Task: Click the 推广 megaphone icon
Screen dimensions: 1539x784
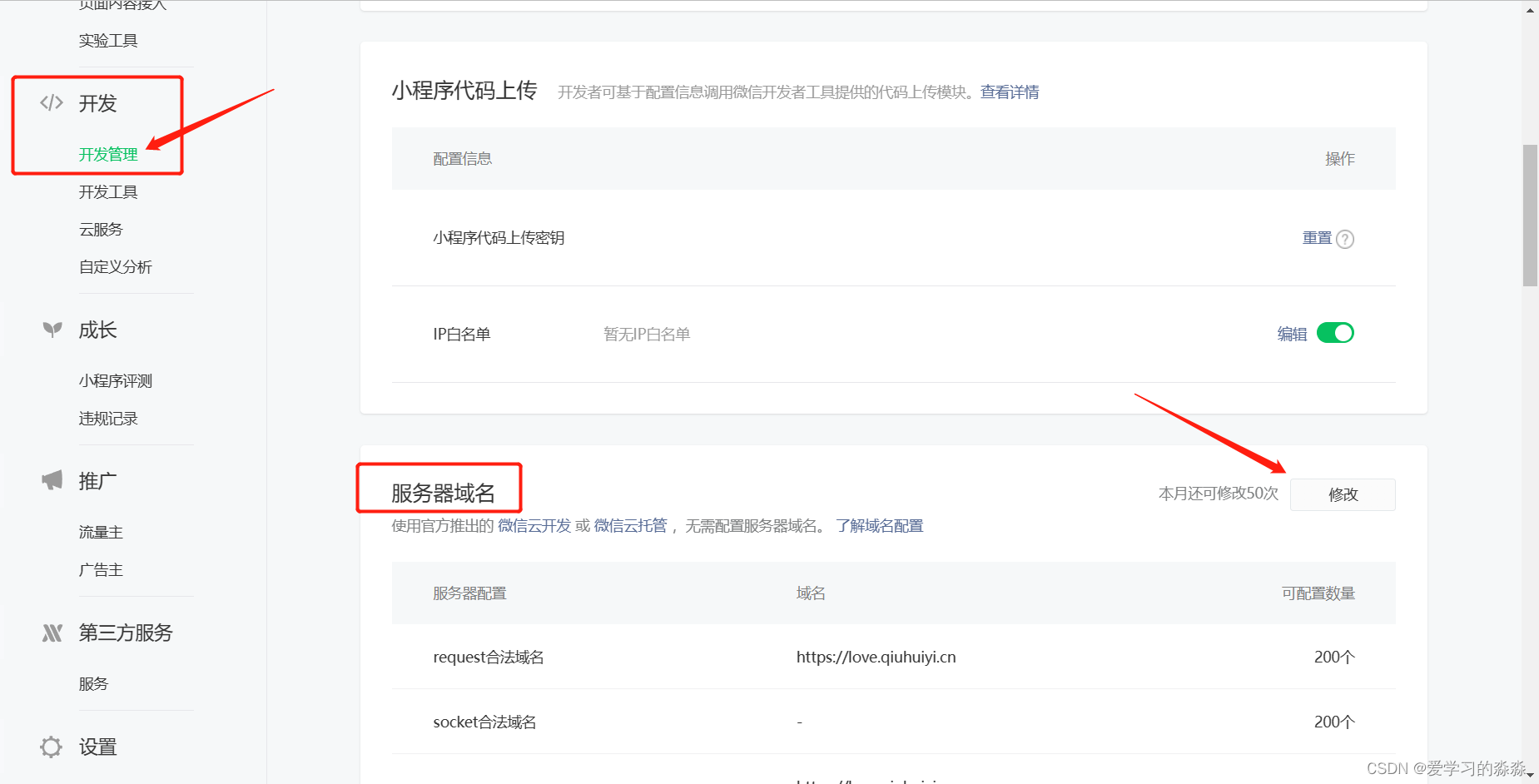Action: [51, 480]
